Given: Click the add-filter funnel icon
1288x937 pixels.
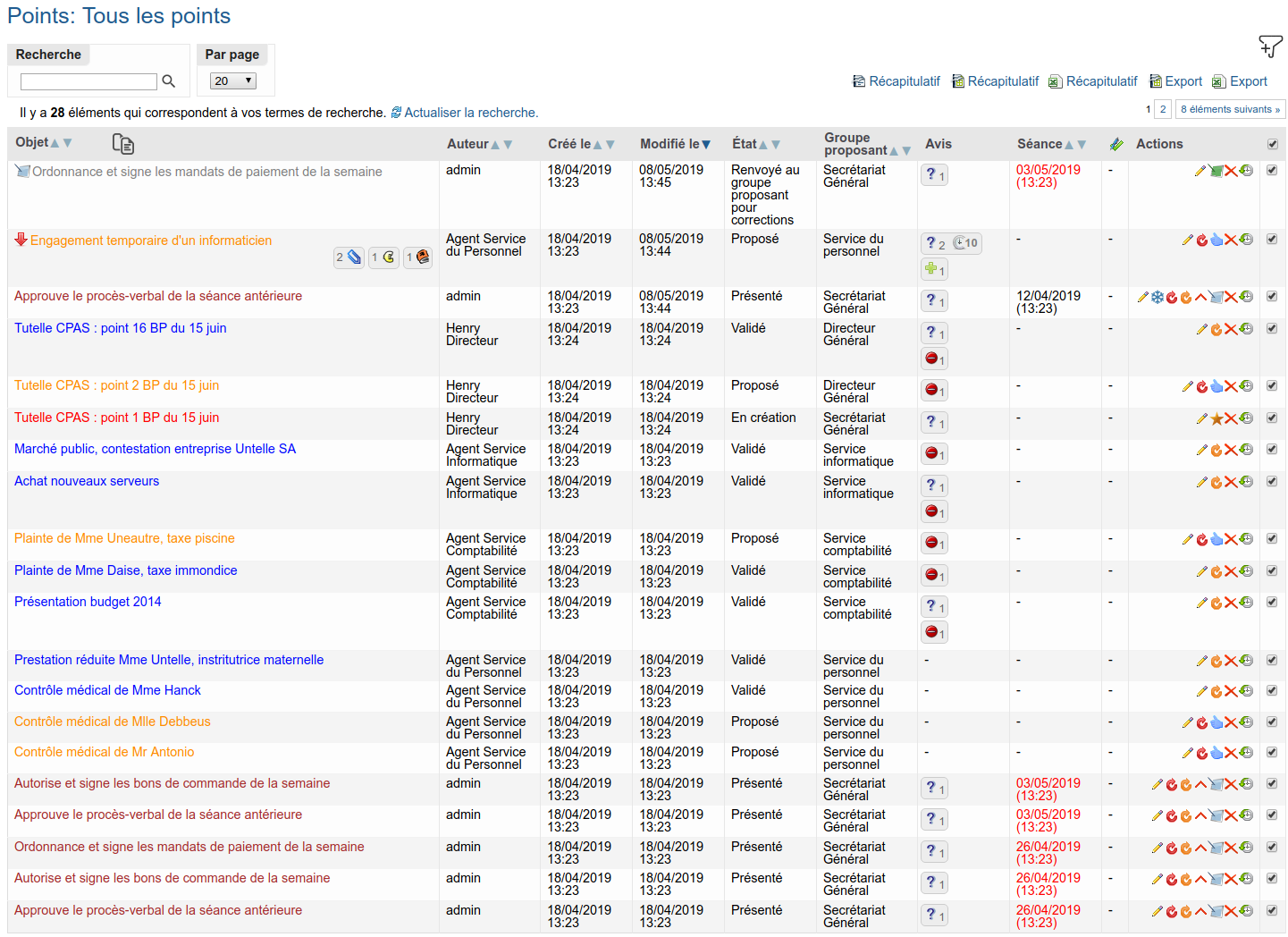Looking at the screenshot, I should tap(1270, 46).
